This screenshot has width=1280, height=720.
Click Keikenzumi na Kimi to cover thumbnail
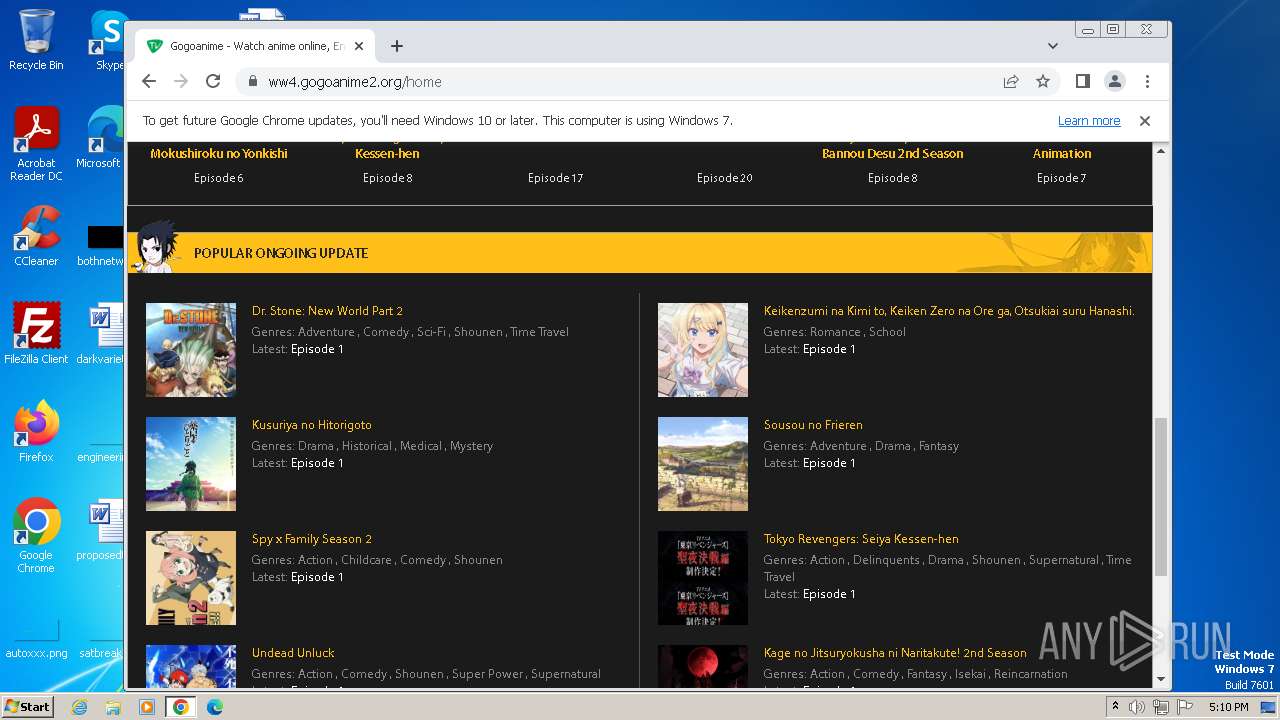tap(703, 350)
